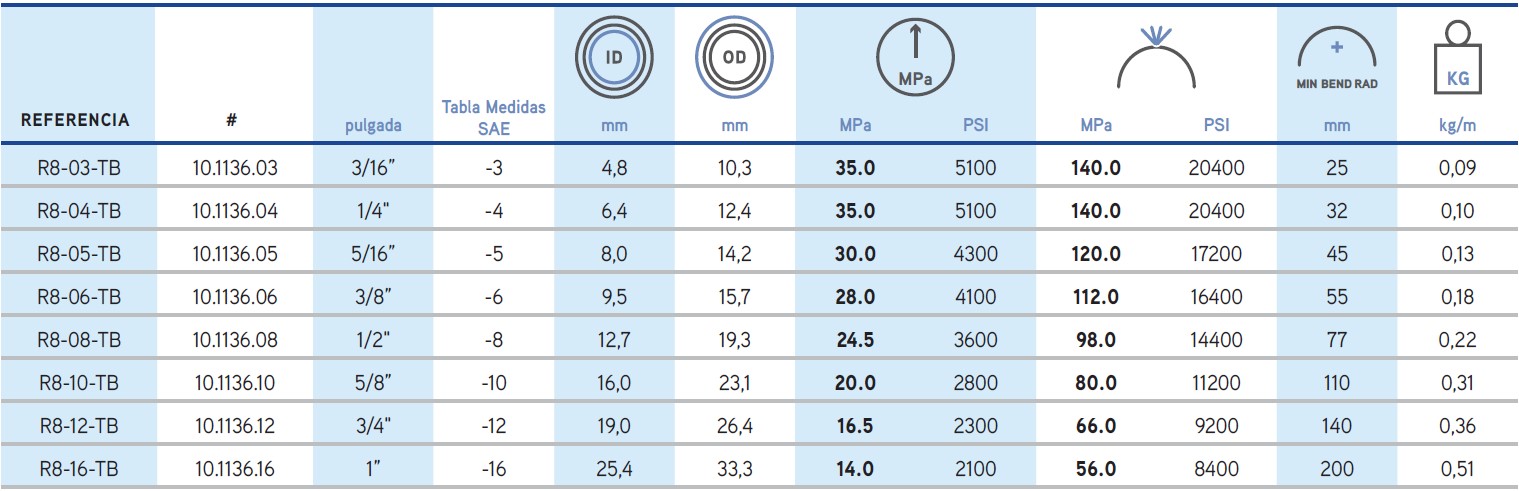This screenshot has height=491, width=1519.
Task: Click the KG weight icon
Action: pos(1458,62)
